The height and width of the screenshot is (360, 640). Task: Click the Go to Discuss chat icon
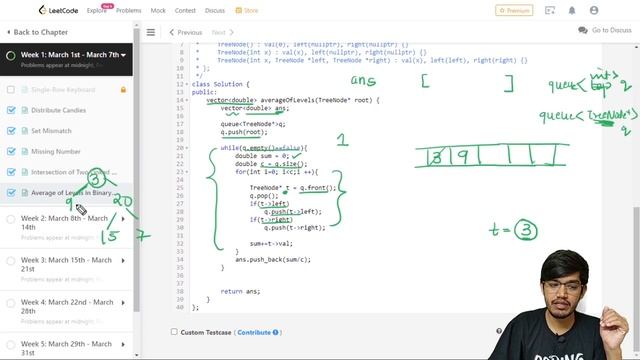point(583,30)
